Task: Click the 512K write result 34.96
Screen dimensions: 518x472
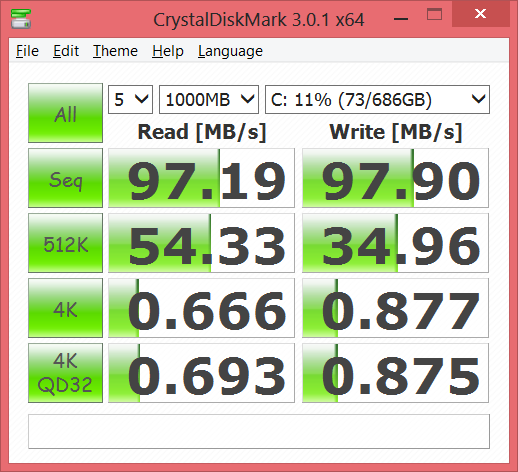Action: point(395,243)
